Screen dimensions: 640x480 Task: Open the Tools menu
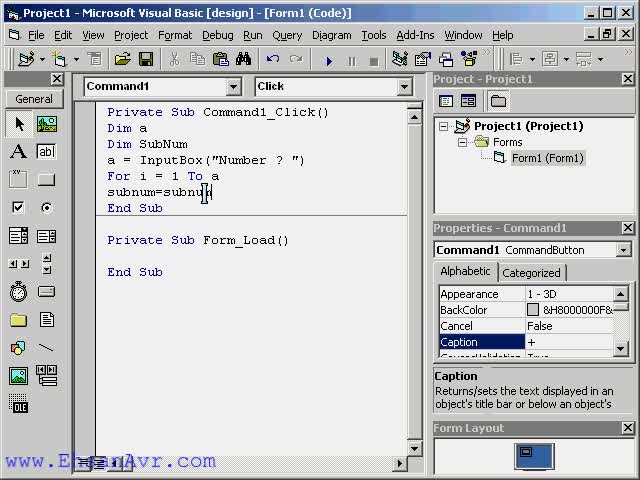(373, 36)
